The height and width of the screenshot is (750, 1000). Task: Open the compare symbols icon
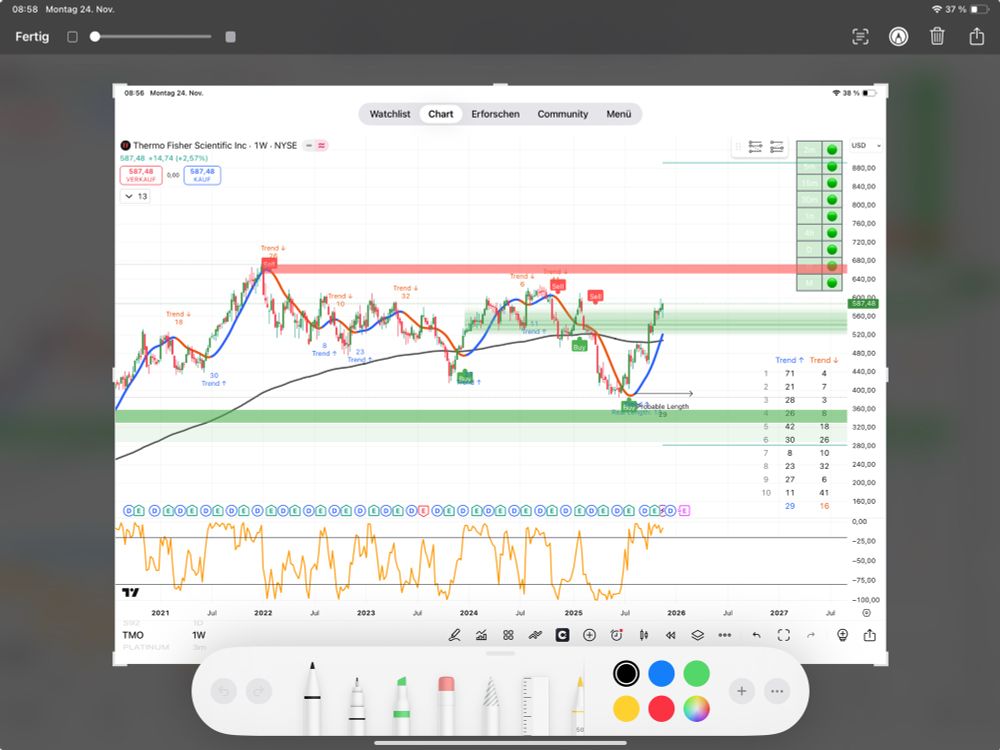click(535, 635)
